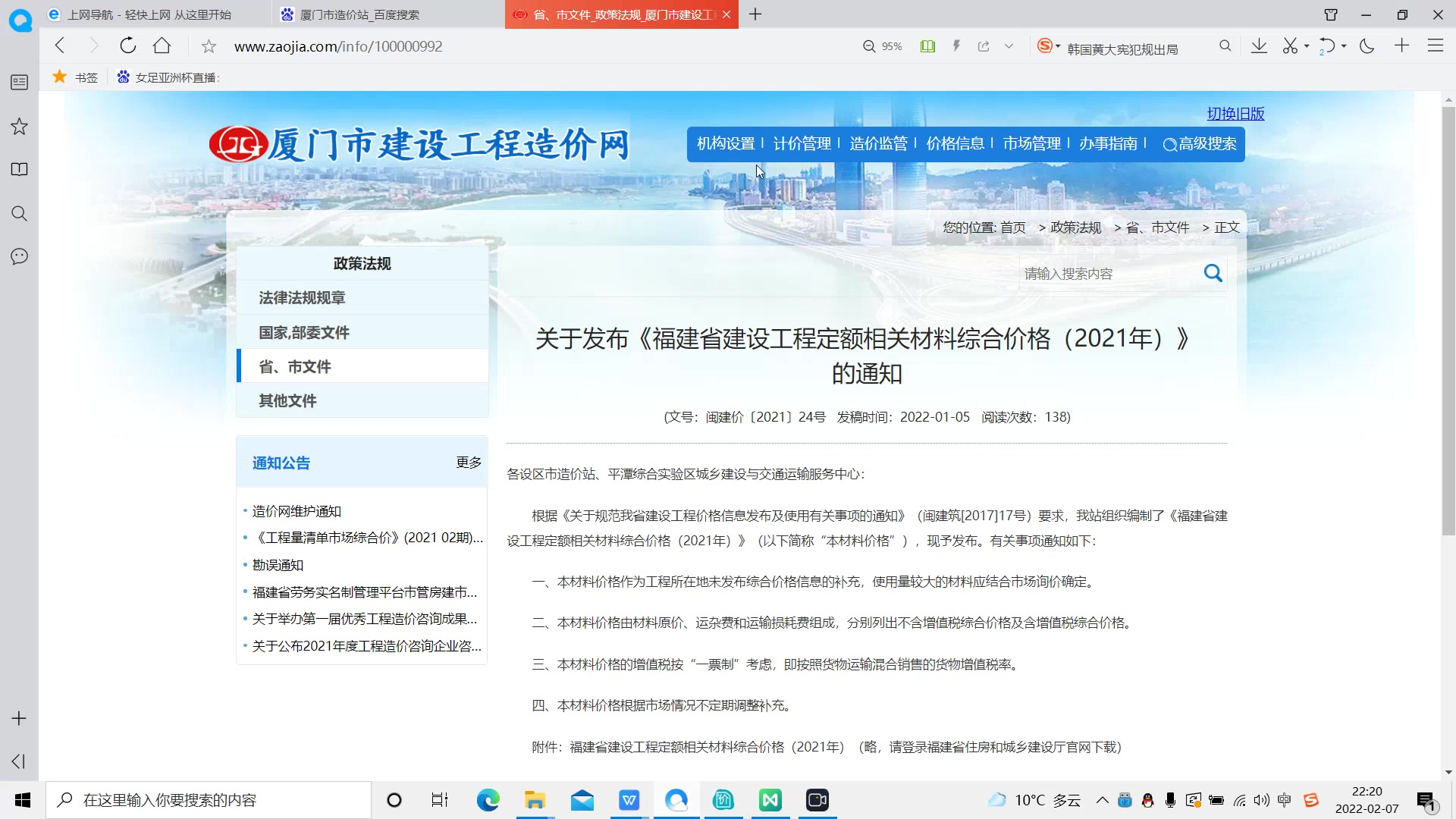Open WPS Office from taskbar

(629, 800)
